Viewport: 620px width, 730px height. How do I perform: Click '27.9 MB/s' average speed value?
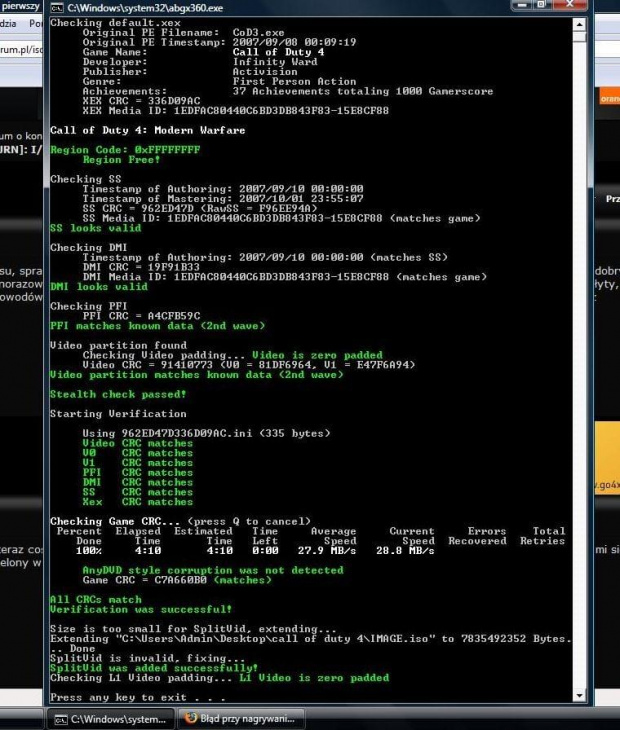click(327, 551)
